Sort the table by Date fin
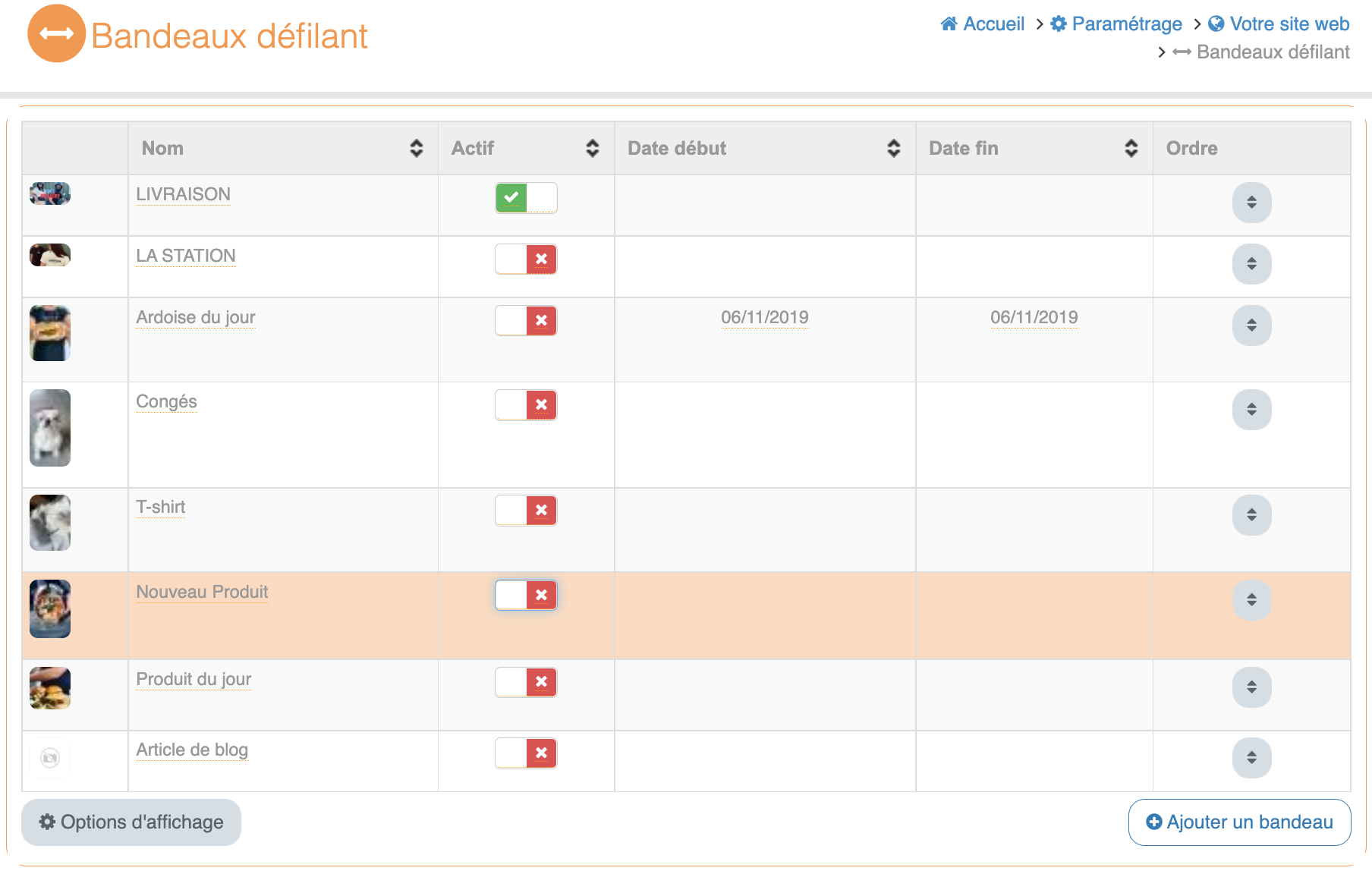The height and width of the screenshot is (874, 1372). tap(1131, 149)
